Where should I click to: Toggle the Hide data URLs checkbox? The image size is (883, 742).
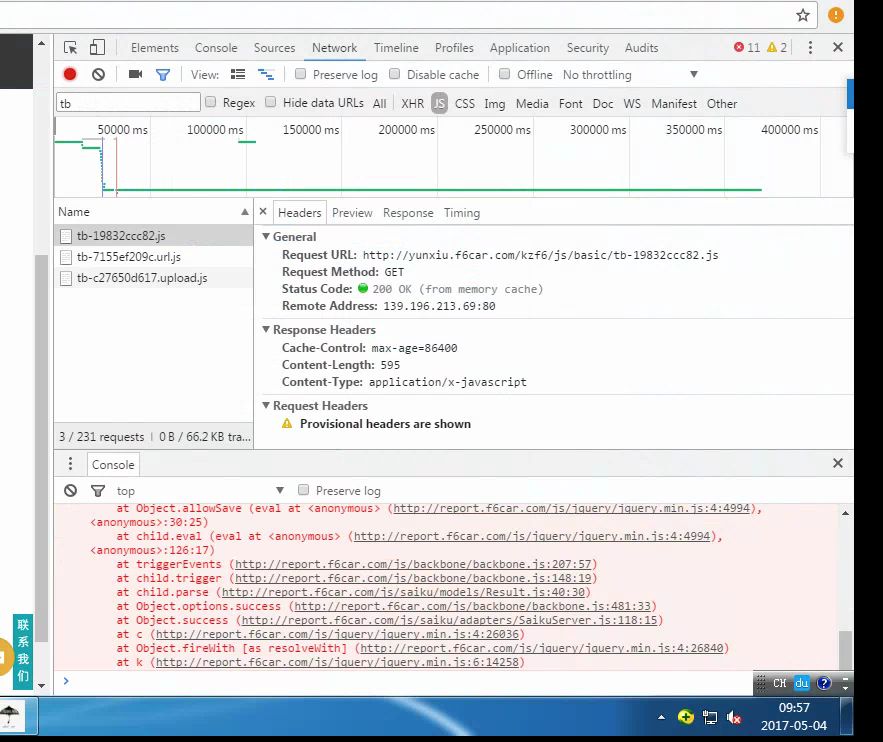click(271, 102)
